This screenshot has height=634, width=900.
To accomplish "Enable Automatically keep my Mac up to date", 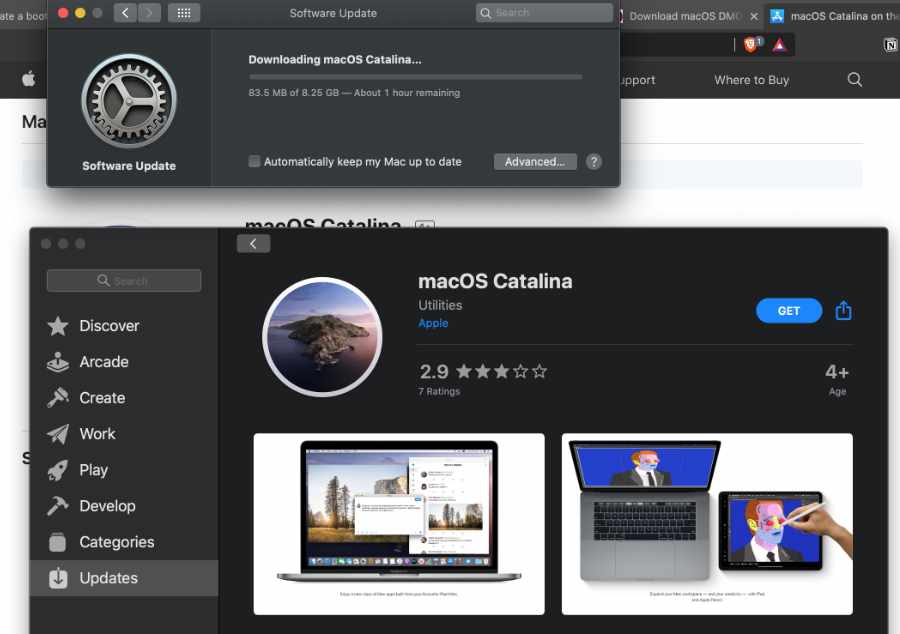I will pyautogui.click(x=254, y=161).
